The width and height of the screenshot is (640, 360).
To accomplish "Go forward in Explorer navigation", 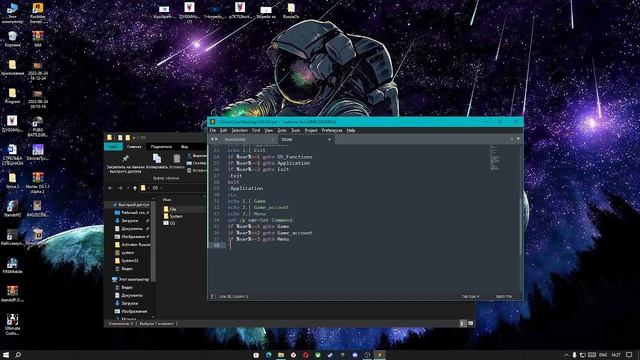I will tap(120, 188).
